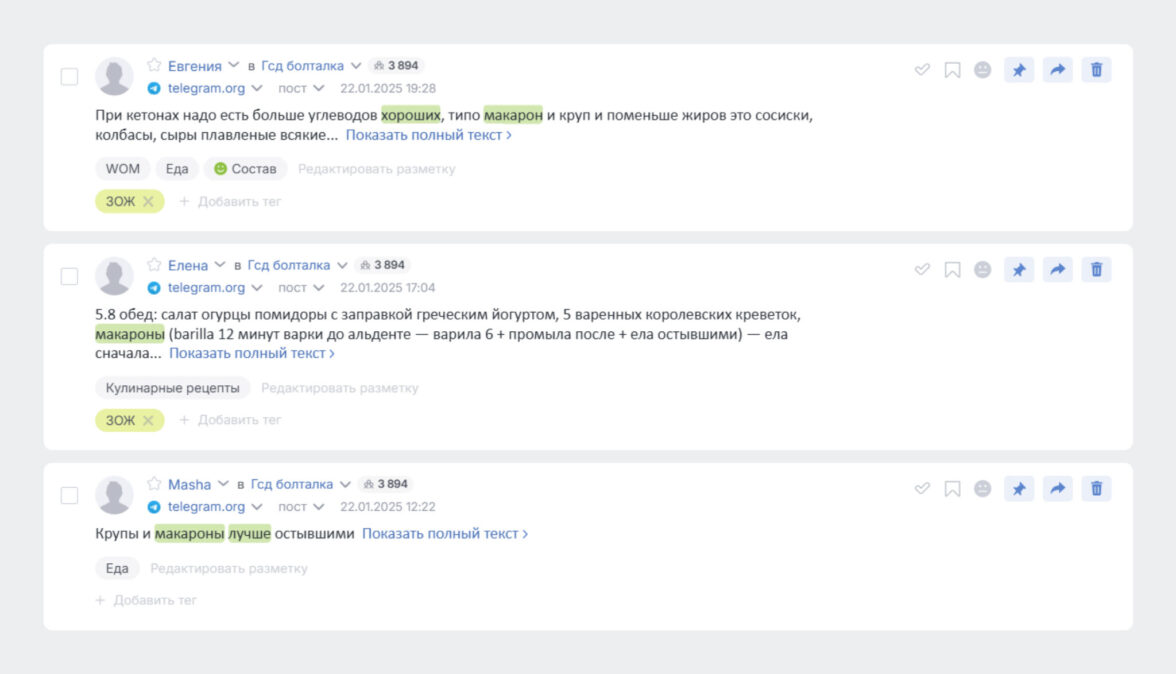The width and height of the screenshot is (1176, 674).
Task: Click the Еда label in Masha's post
Action: pyautogui.click(x=117, y=568)
